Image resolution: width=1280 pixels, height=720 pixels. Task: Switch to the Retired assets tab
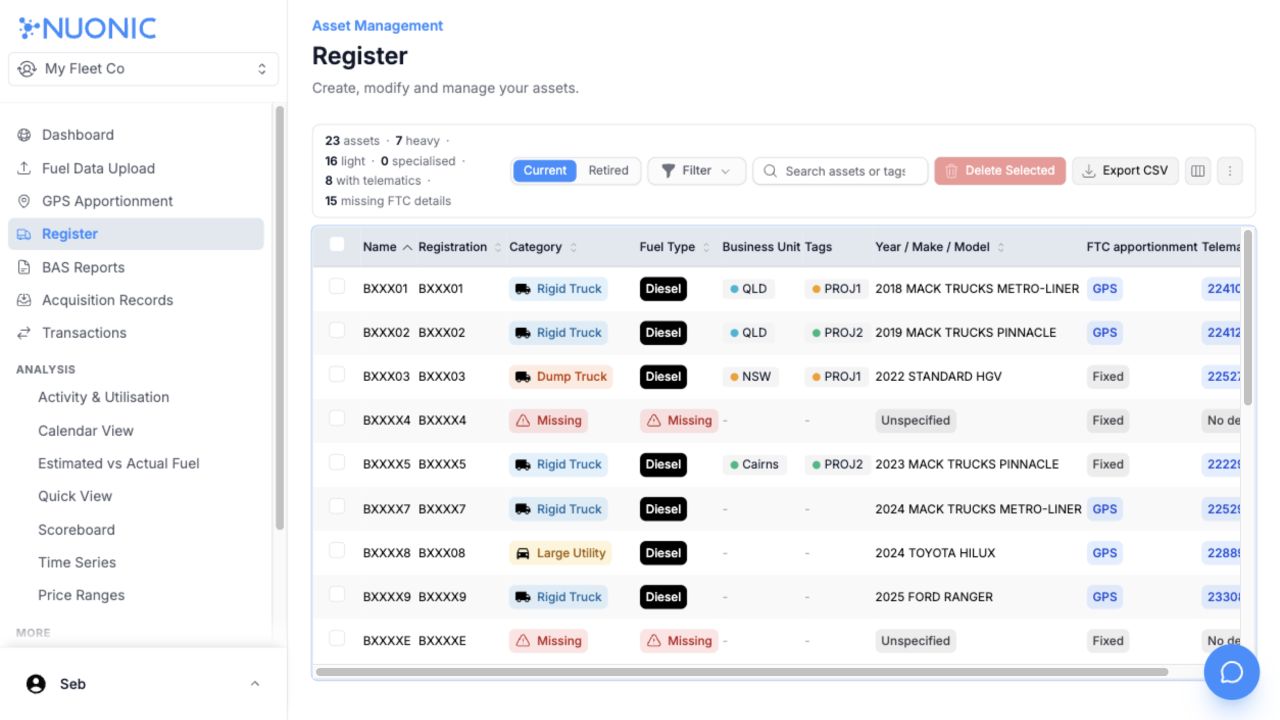tap(608, 171)
